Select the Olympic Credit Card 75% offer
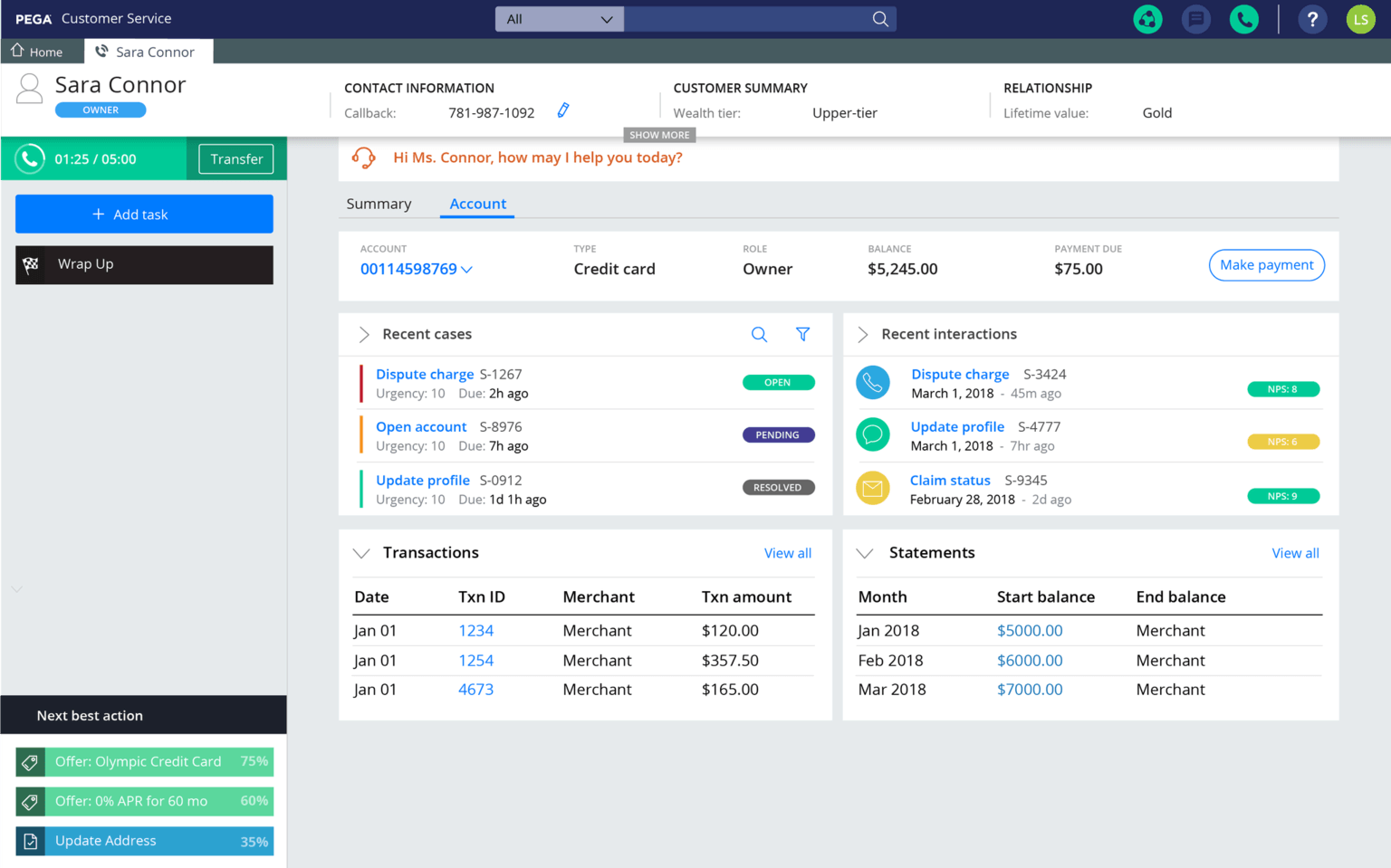 click(143, 761)
